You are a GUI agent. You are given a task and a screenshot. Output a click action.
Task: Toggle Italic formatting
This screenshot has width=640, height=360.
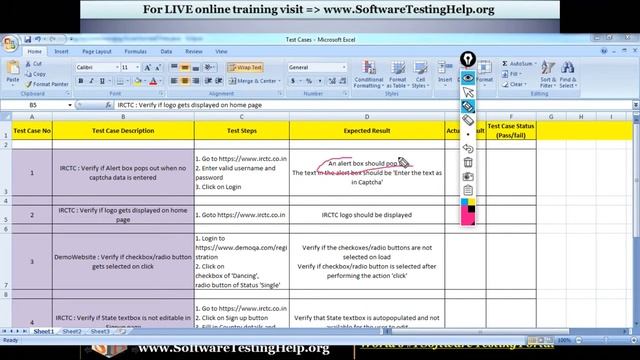(91, 81)
